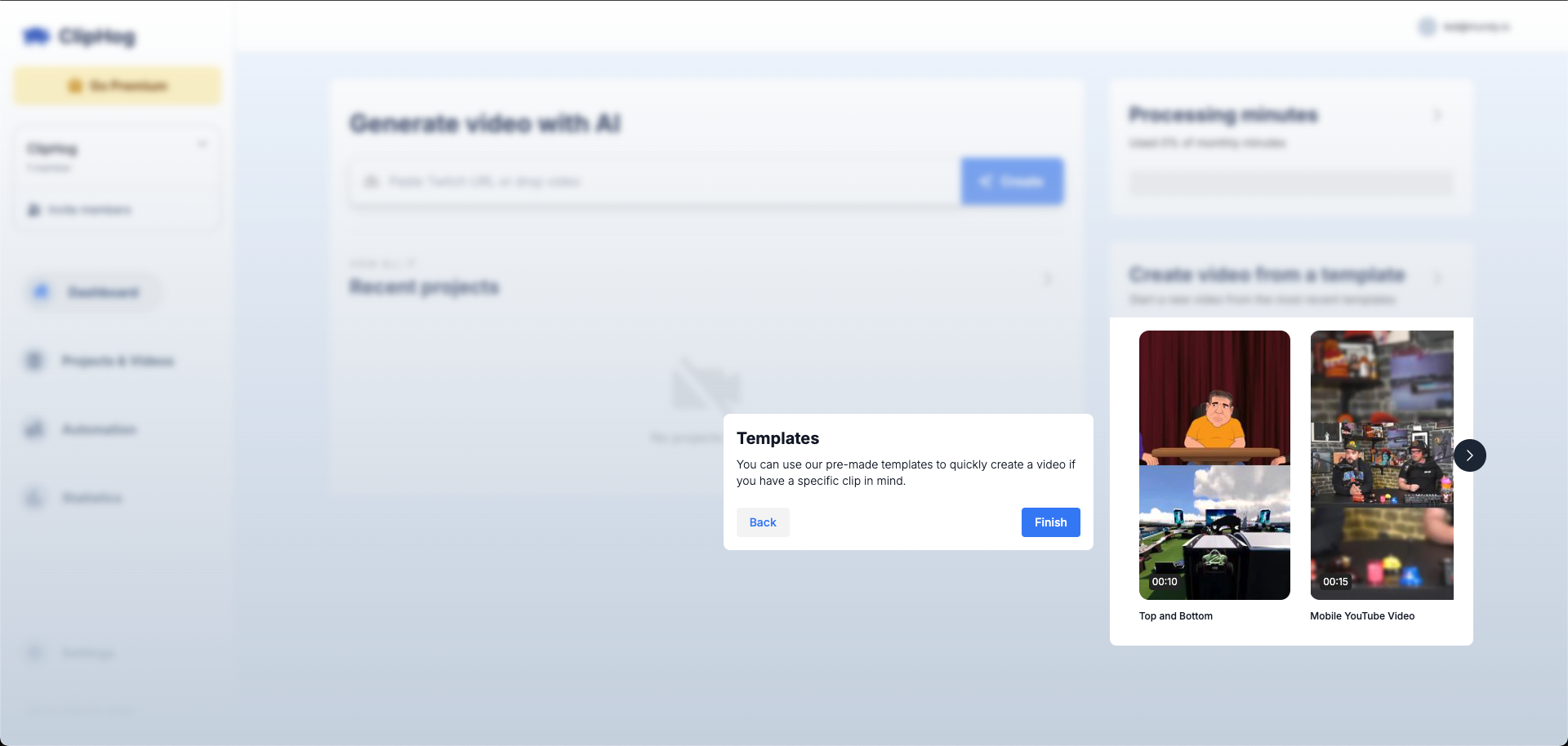Expand the Create videos from a template chevron
This screenshot has width=1568, height=746.
[x=1438, y=278]
